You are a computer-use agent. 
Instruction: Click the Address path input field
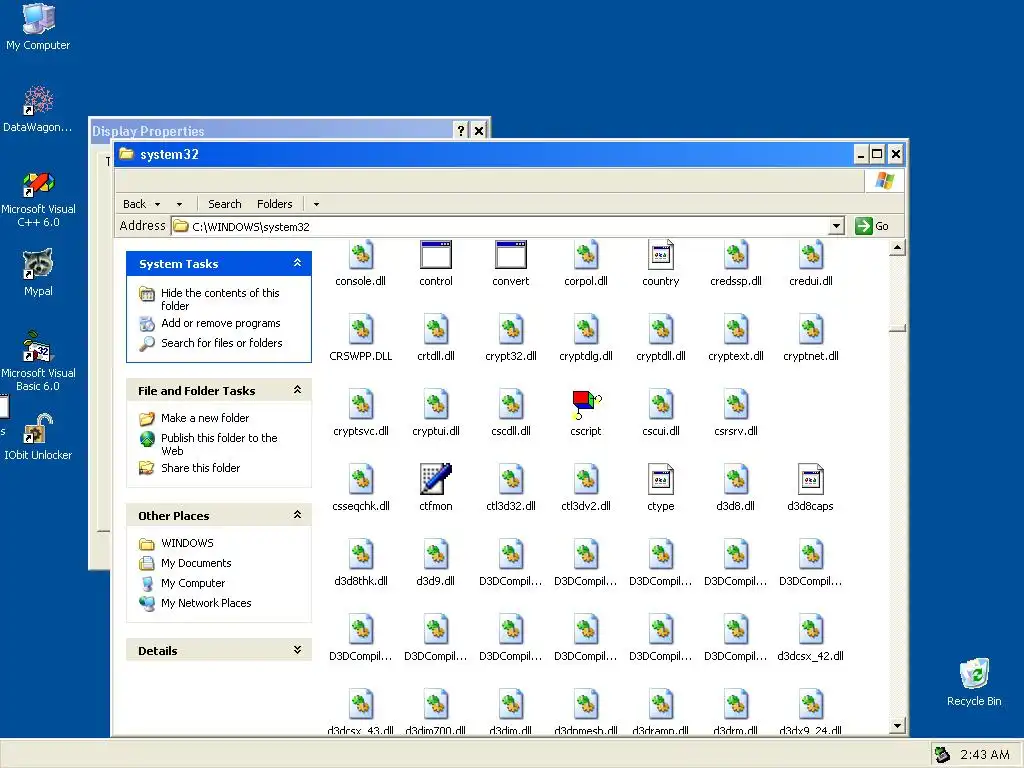click(x=500, y=226)
